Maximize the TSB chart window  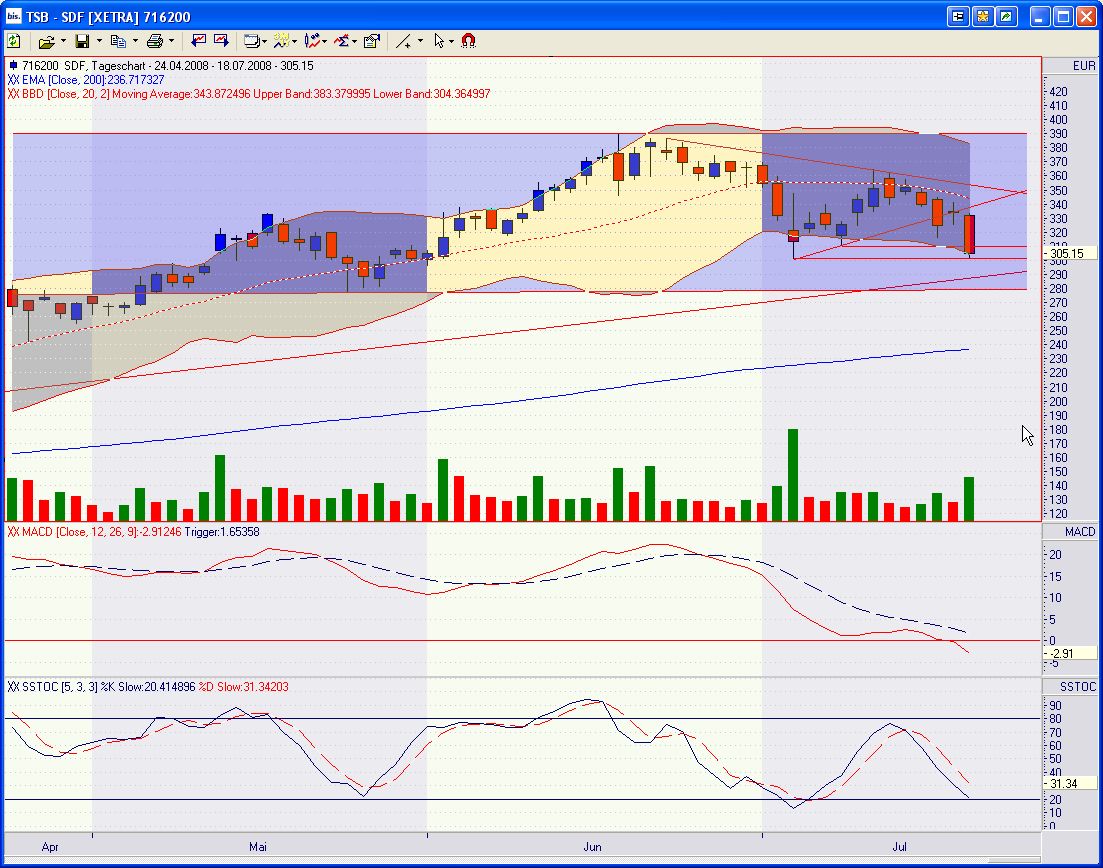click(1064, 16)
